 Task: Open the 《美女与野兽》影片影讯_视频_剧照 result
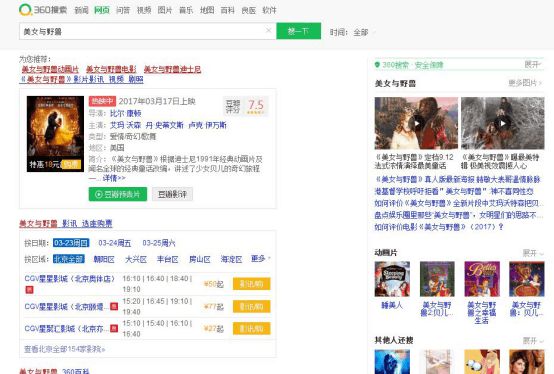pos(82,79)
